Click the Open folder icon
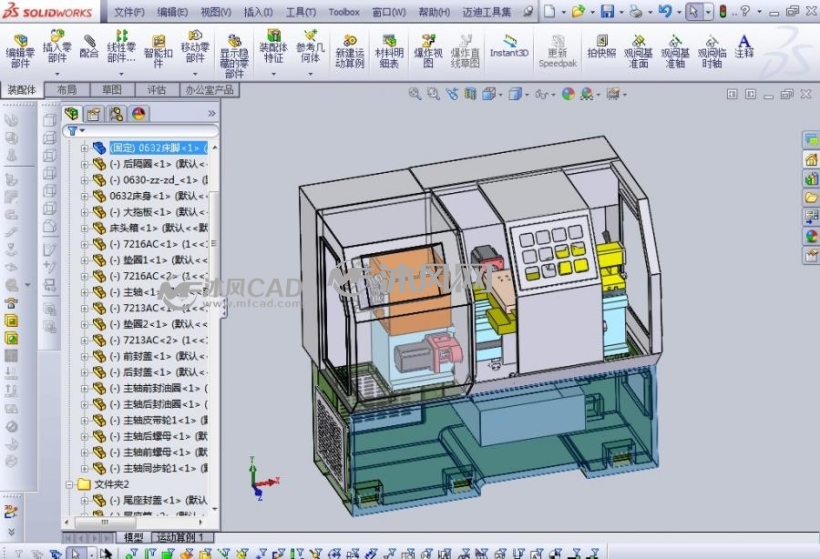This screenshot has width=820, height=559. (x=578, y=11)
